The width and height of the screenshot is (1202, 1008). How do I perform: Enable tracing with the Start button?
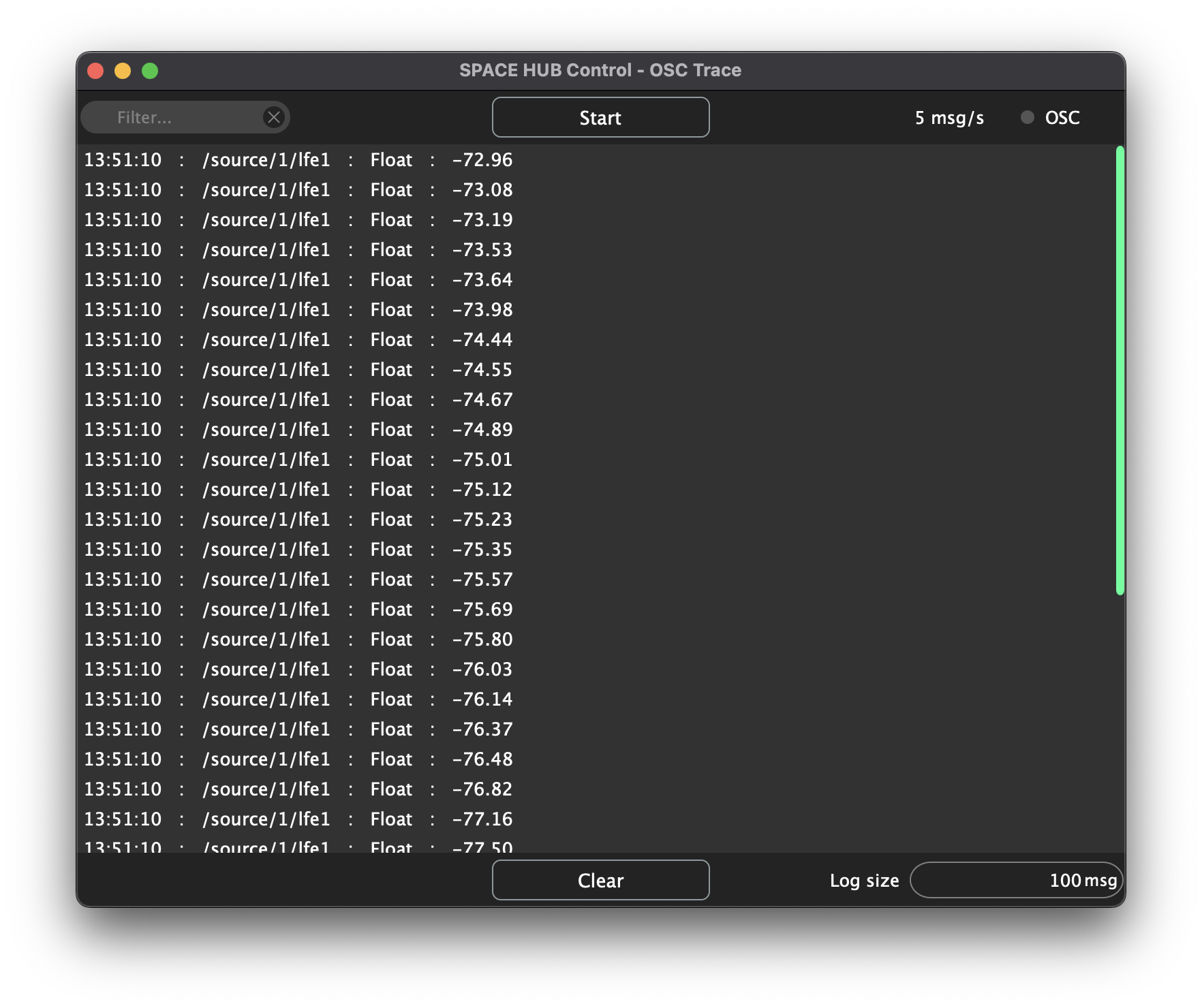[600, 116]
